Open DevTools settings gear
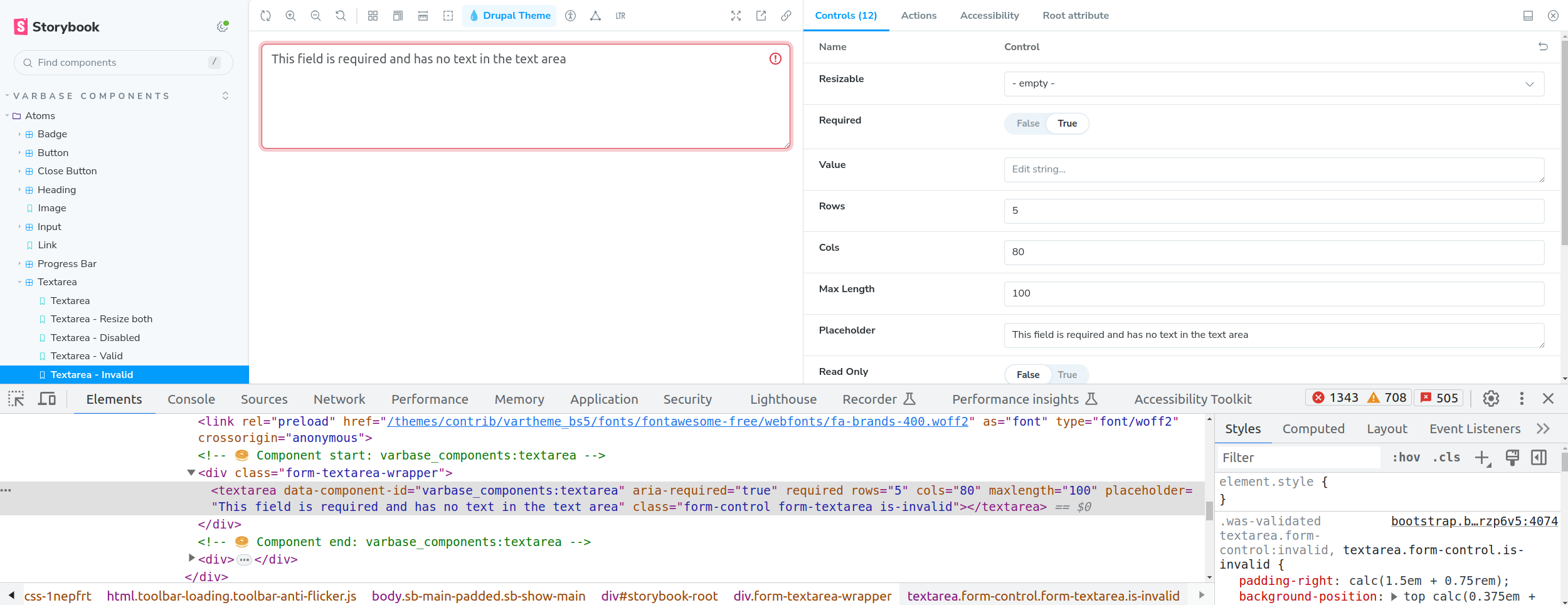 tap(1491, 398)
